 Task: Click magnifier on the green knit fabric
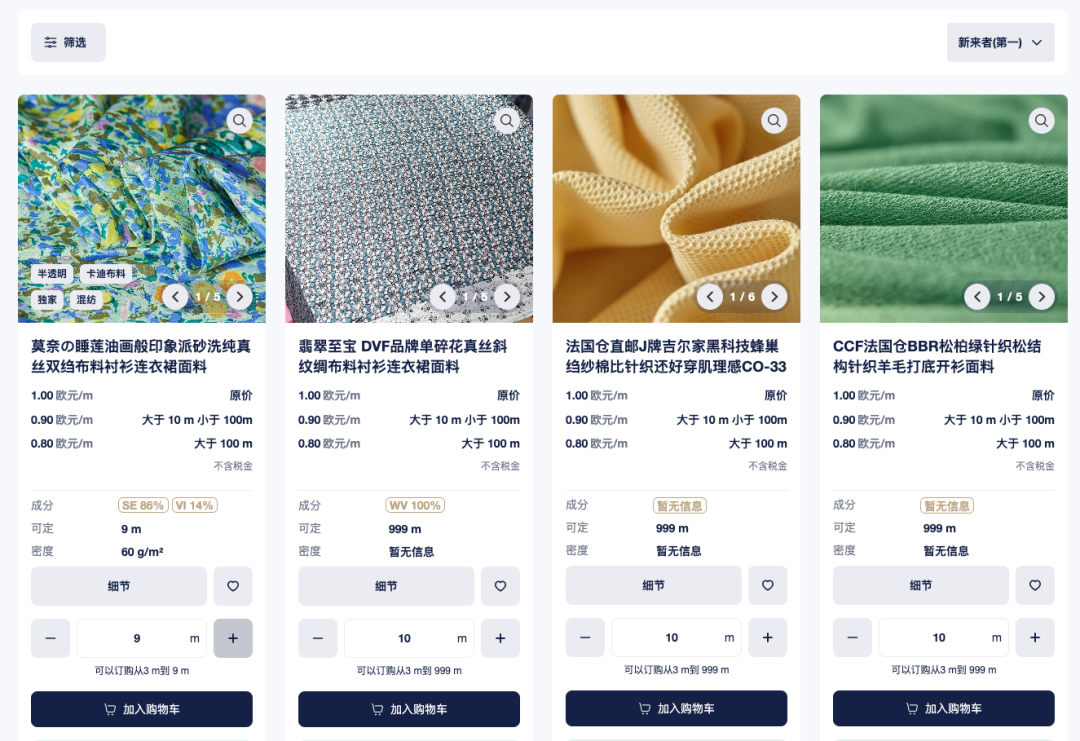(1041, 121)
